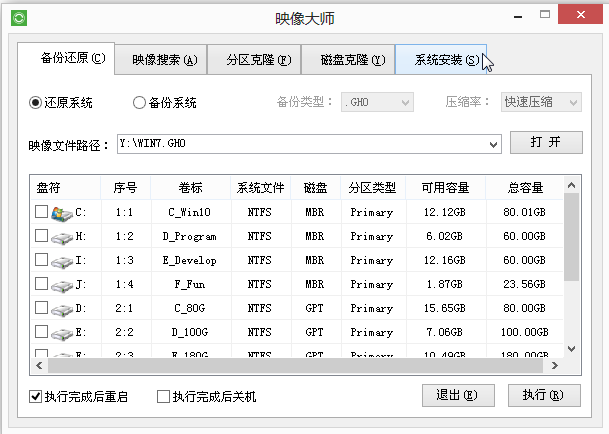Expand the image file path dropdown
609x434 pixels.
pos(494,144)
